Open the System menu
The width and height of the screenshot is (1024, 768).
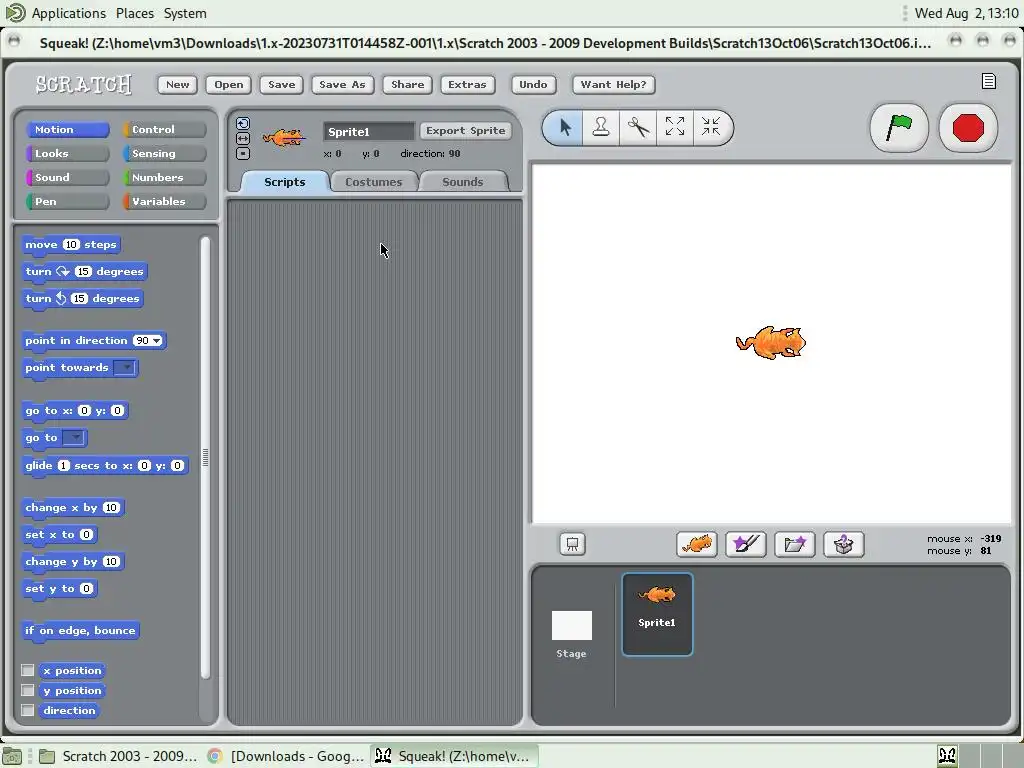click(x=185, y=13)
